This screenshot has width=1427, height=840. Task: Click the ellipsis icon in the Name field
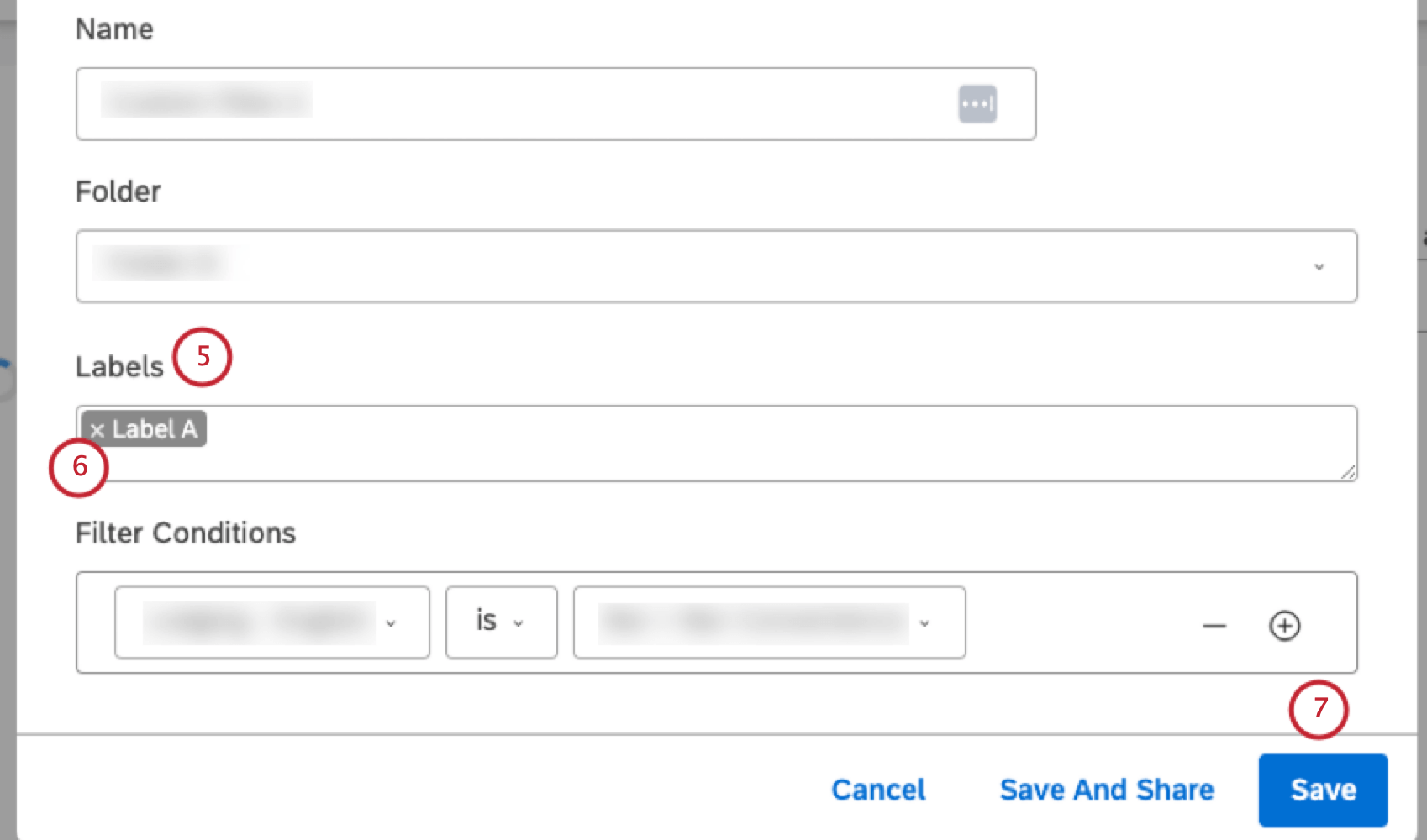click(976, 102)
